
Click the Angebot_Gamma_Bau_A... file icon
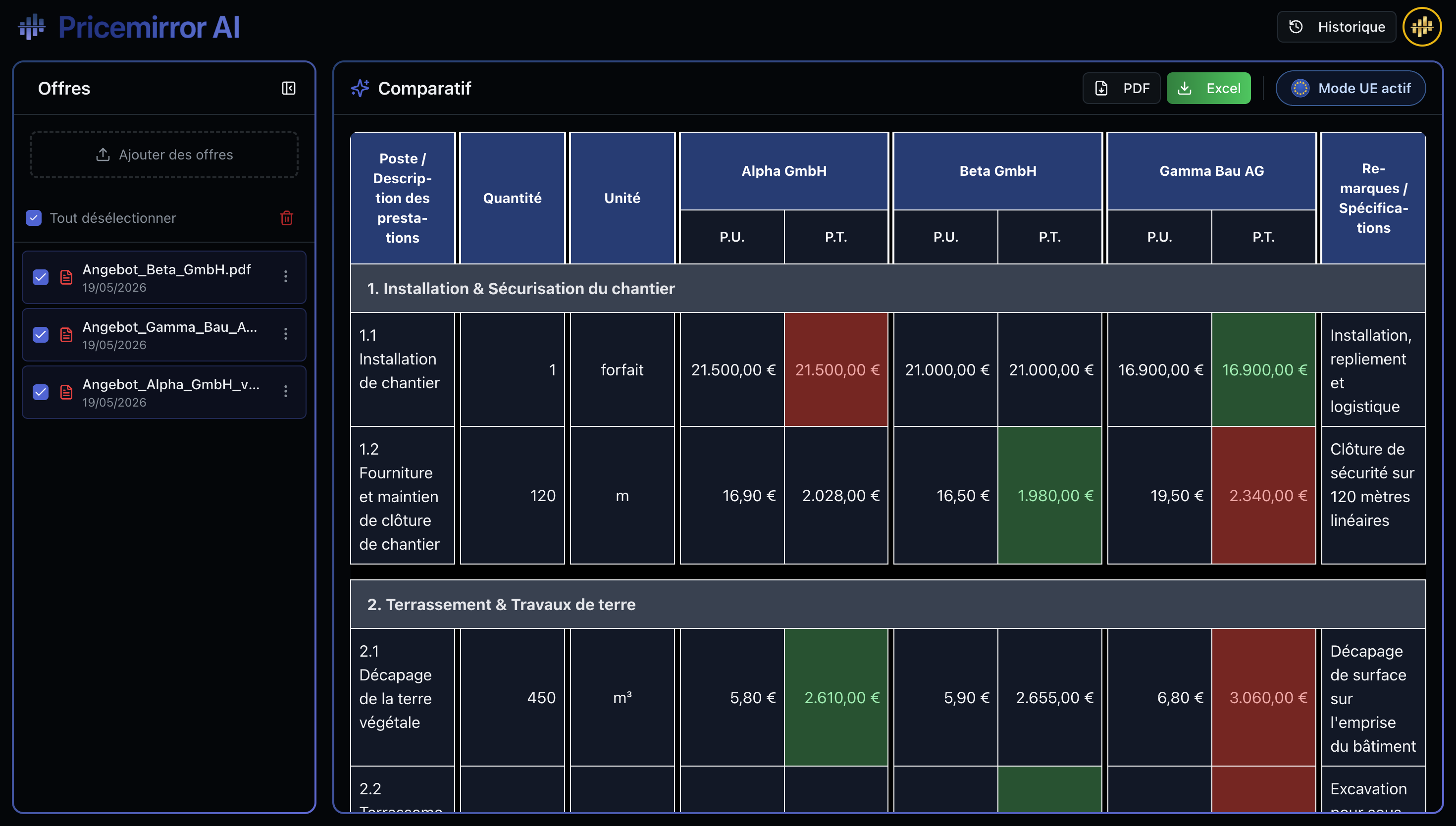tap(66, 335)
